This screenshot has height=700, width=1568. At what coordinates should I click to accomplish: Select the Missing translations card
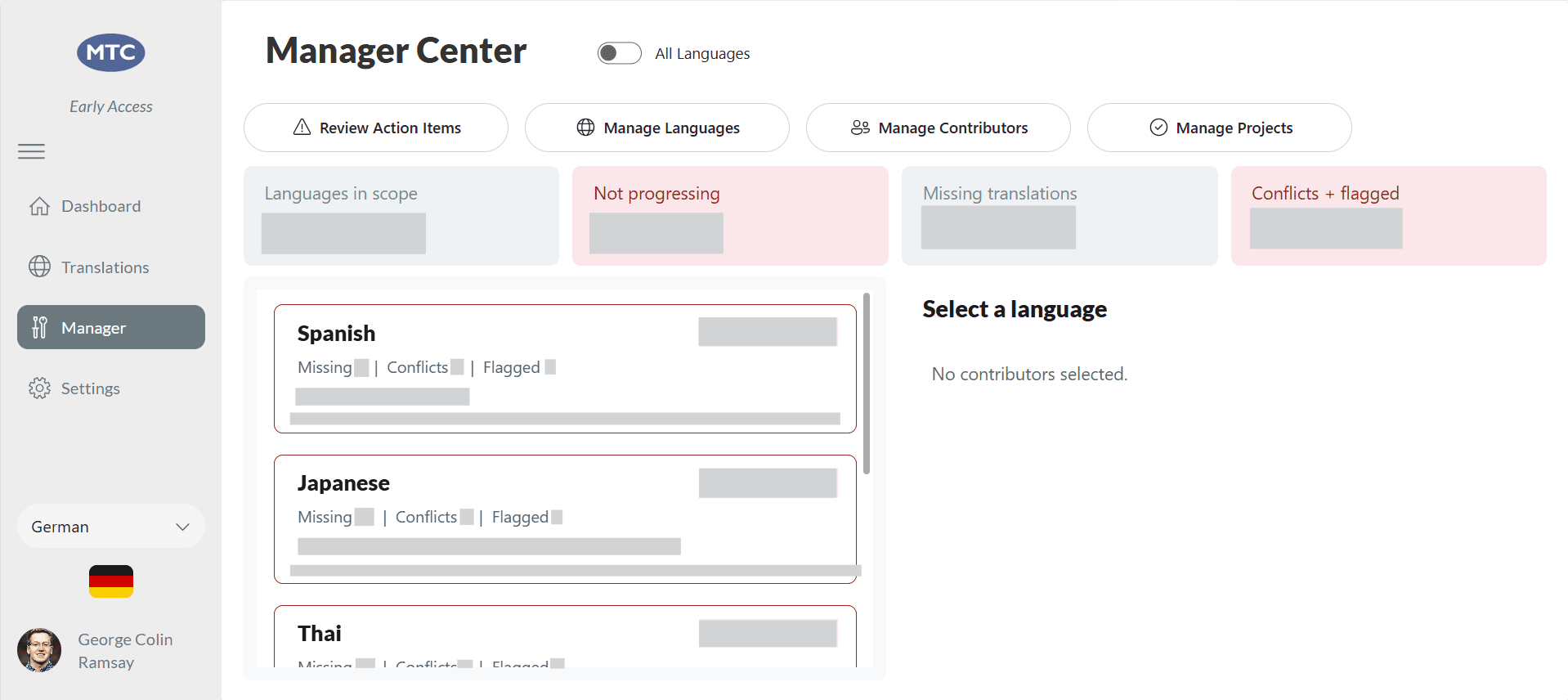(1060, 216)
